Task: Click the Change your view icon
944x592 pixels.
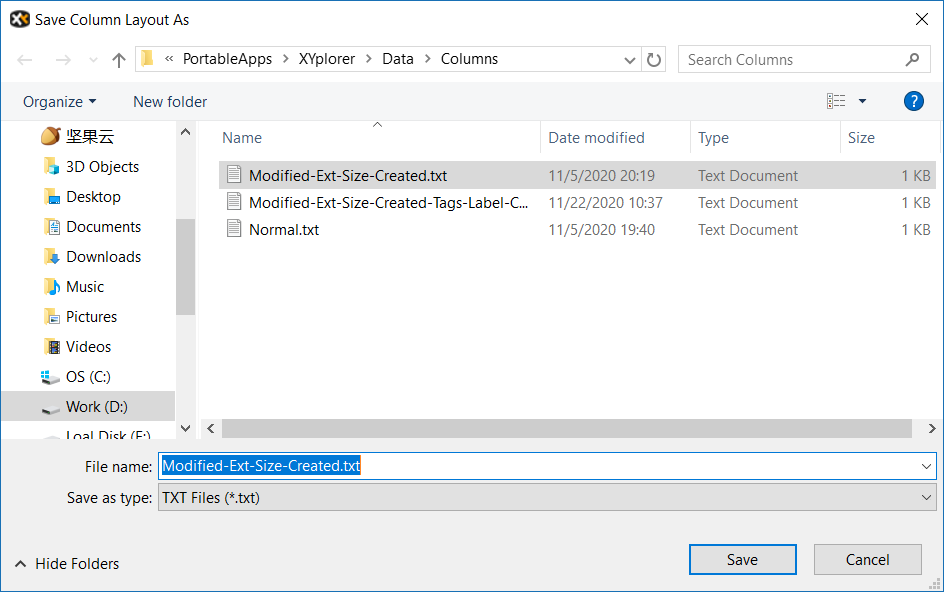Action: point(836,101)
